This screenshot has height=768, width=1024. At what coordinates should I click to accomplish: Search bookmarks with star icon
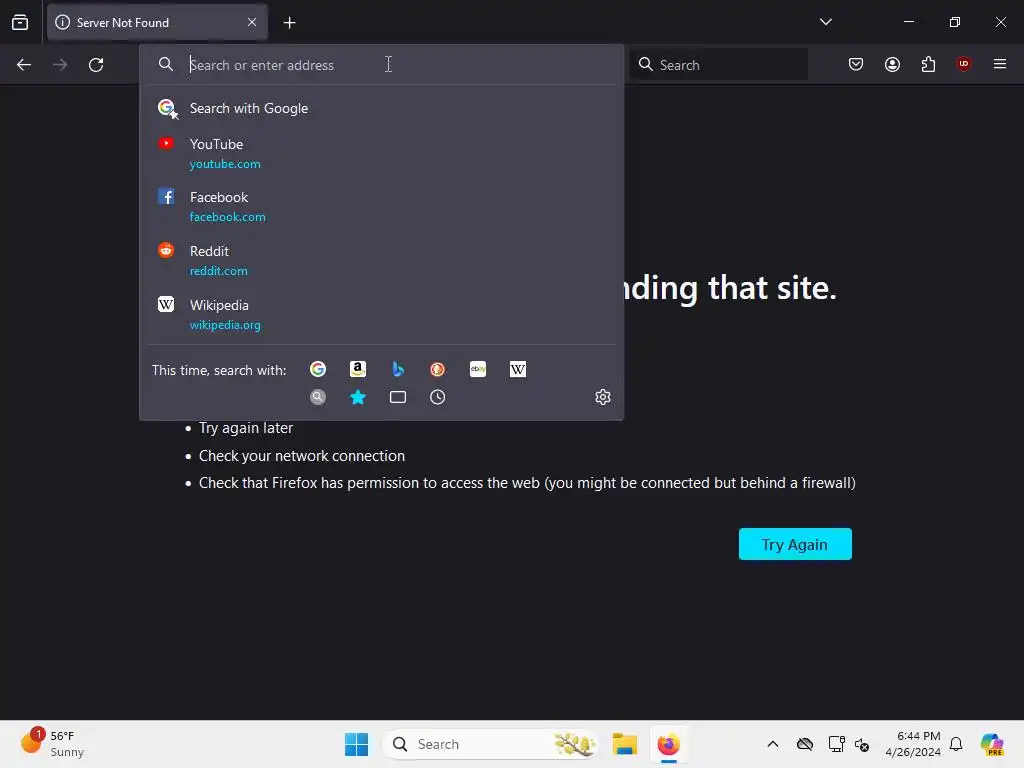point(358,397)
